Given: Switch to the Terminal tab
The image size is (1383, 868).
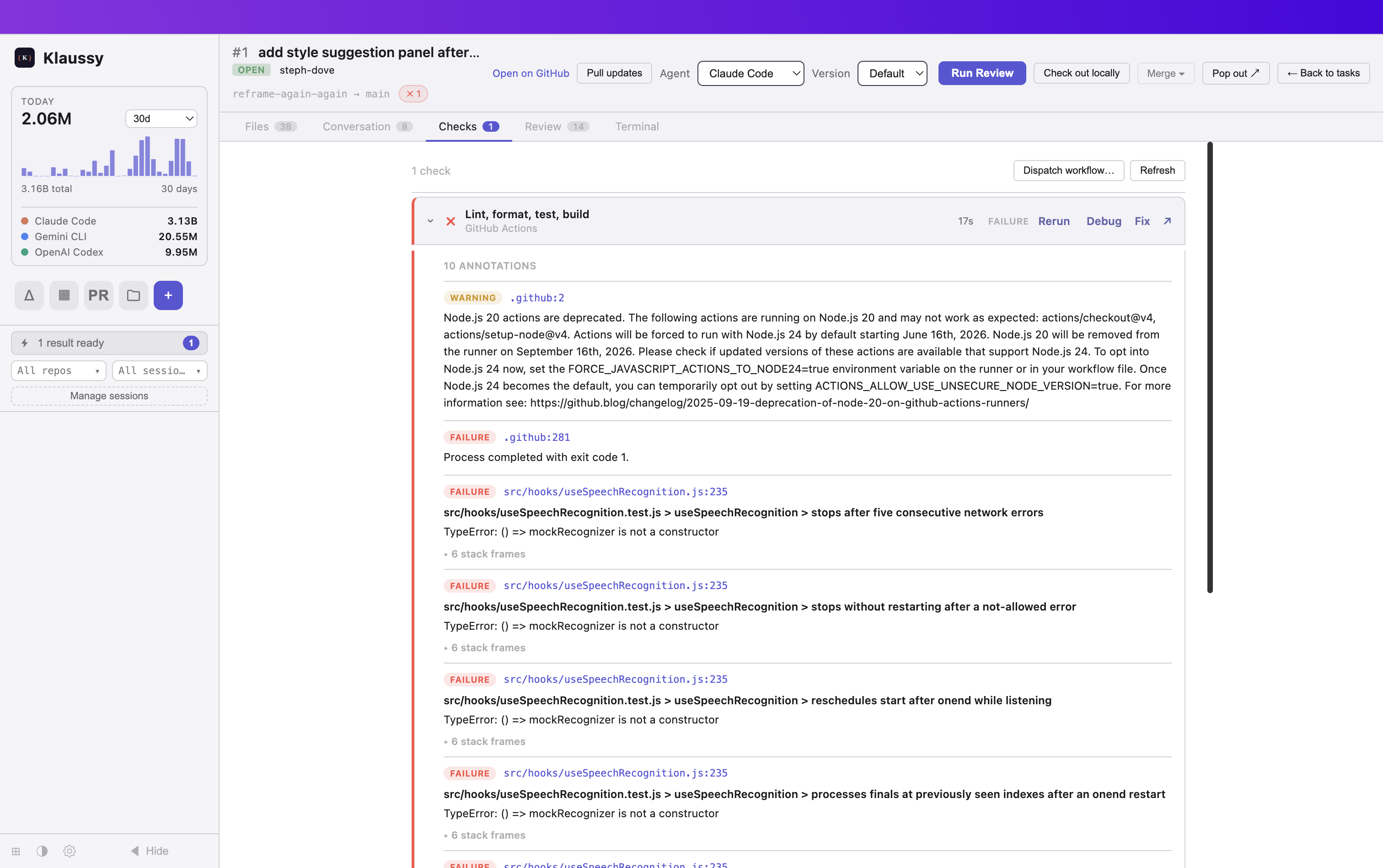Looking at the screenshot, I should [637, 127].
